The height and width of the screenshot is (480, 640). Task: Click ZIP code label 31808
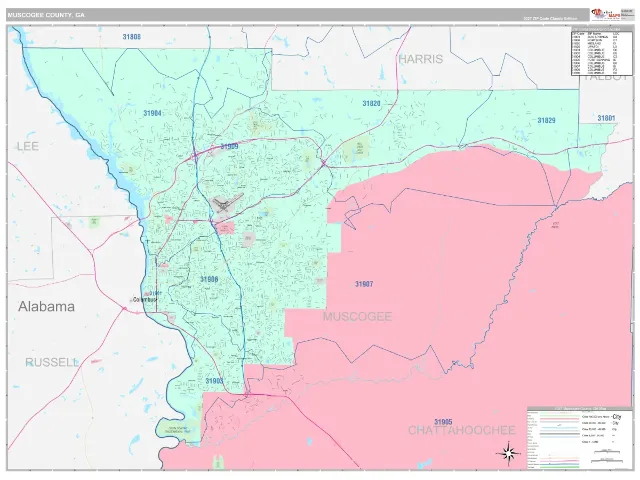point(131,37)
